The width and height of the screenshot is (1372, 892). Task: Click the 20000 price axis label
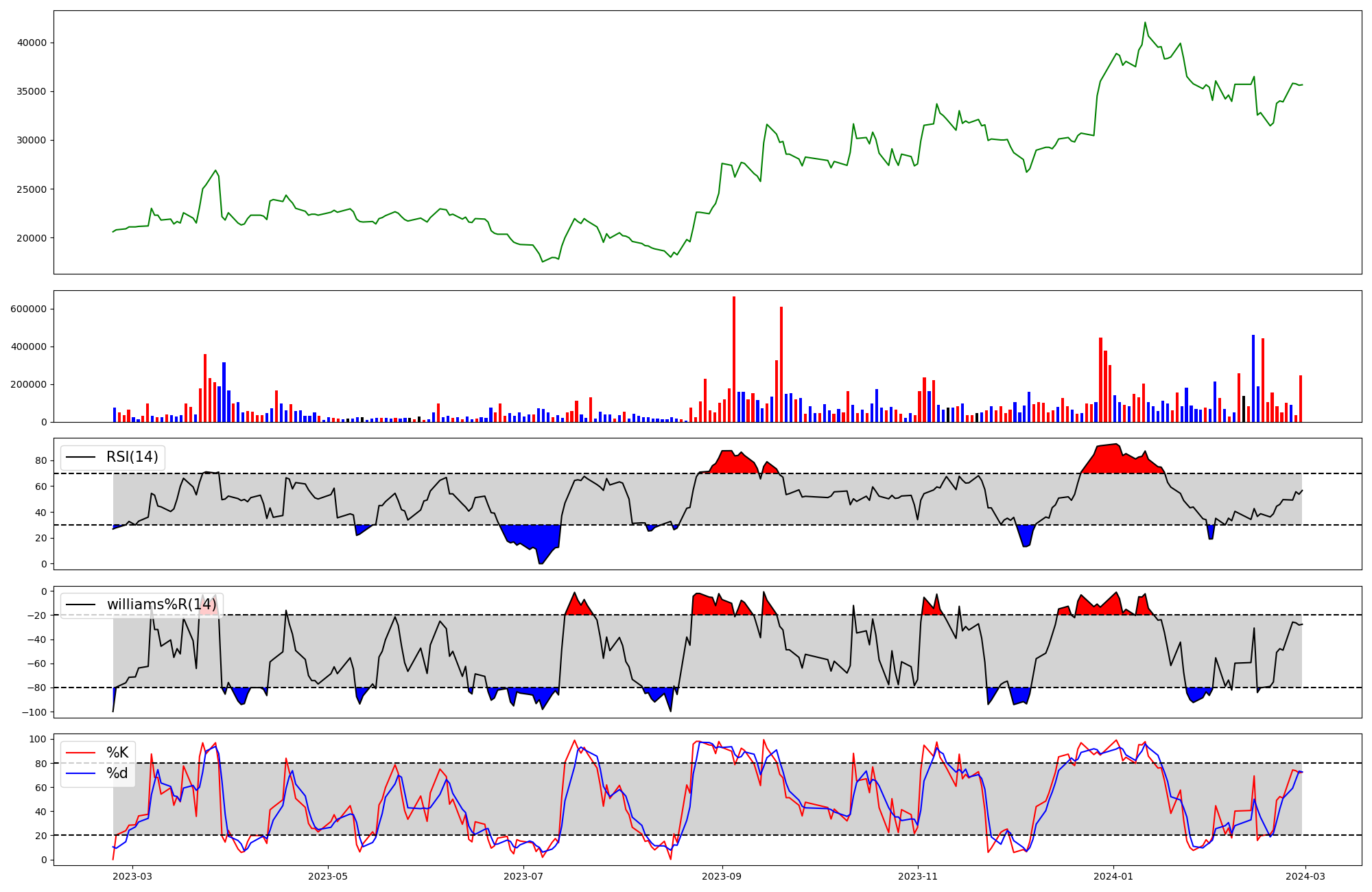point(32,238)
